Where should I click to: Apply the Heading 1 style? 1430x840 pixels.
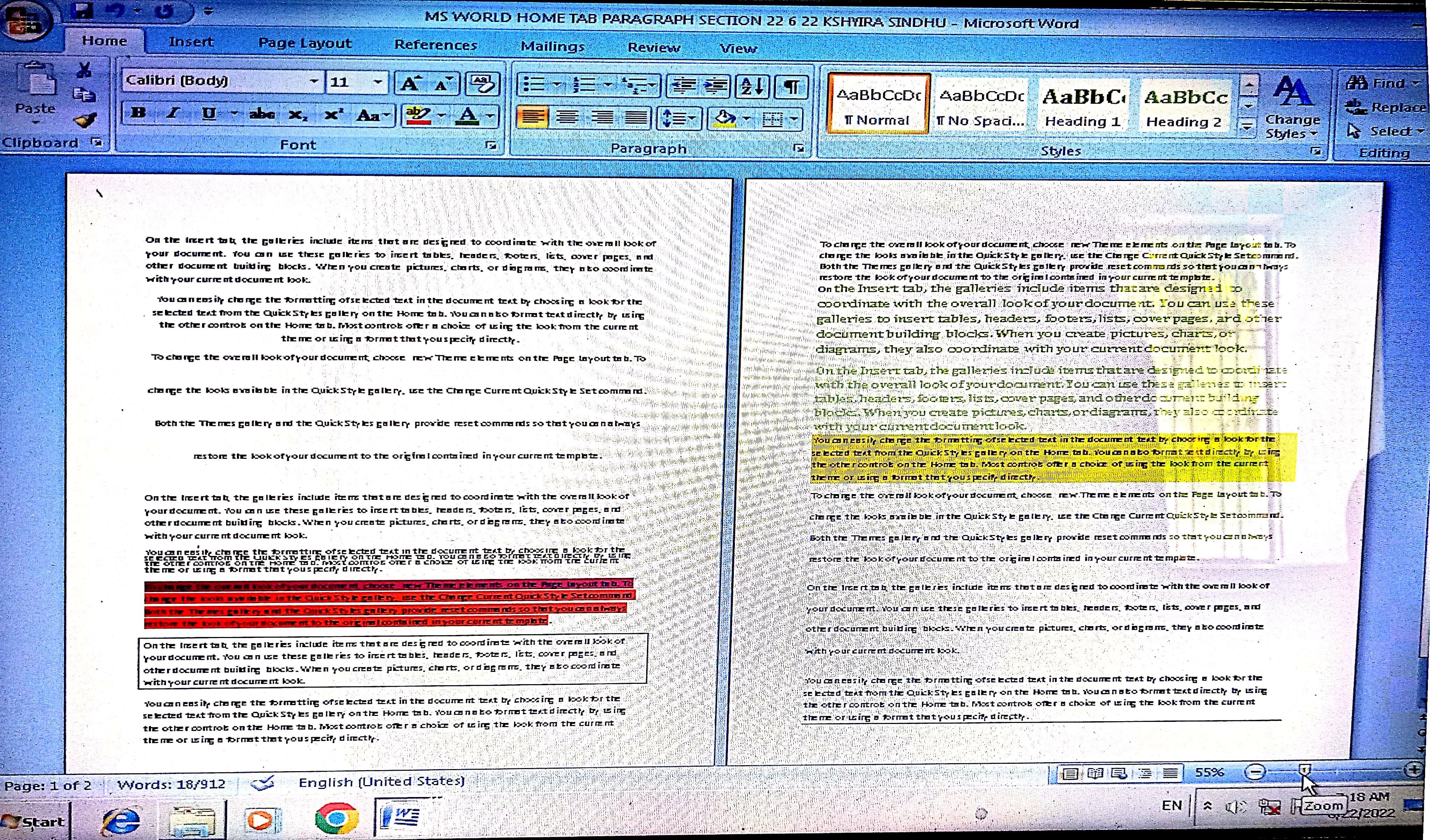tap(1083, 106)
